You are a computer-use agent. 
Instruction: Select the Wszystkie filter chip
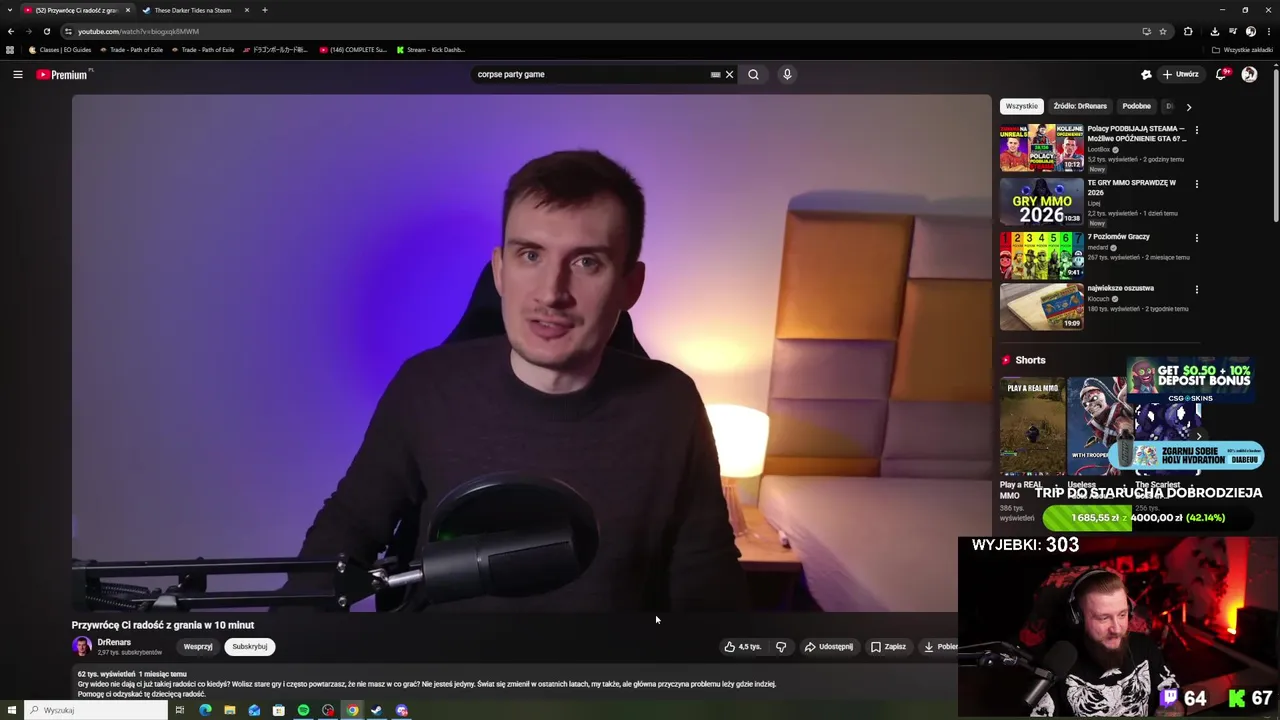[1021, 106]
